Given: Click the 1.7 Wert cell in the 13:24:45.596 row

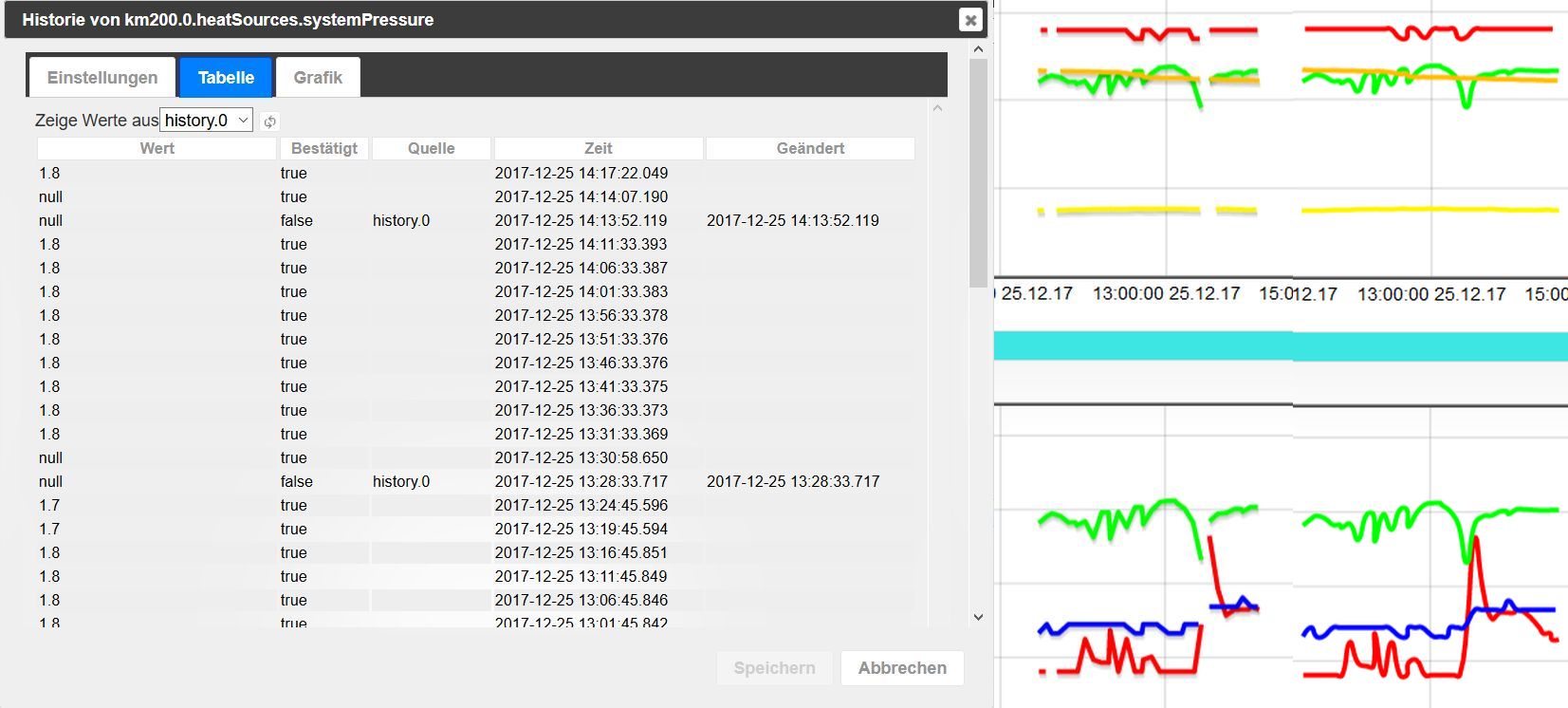Looking at the screenshot, I should pyautogui.click(x=49, y=505).
